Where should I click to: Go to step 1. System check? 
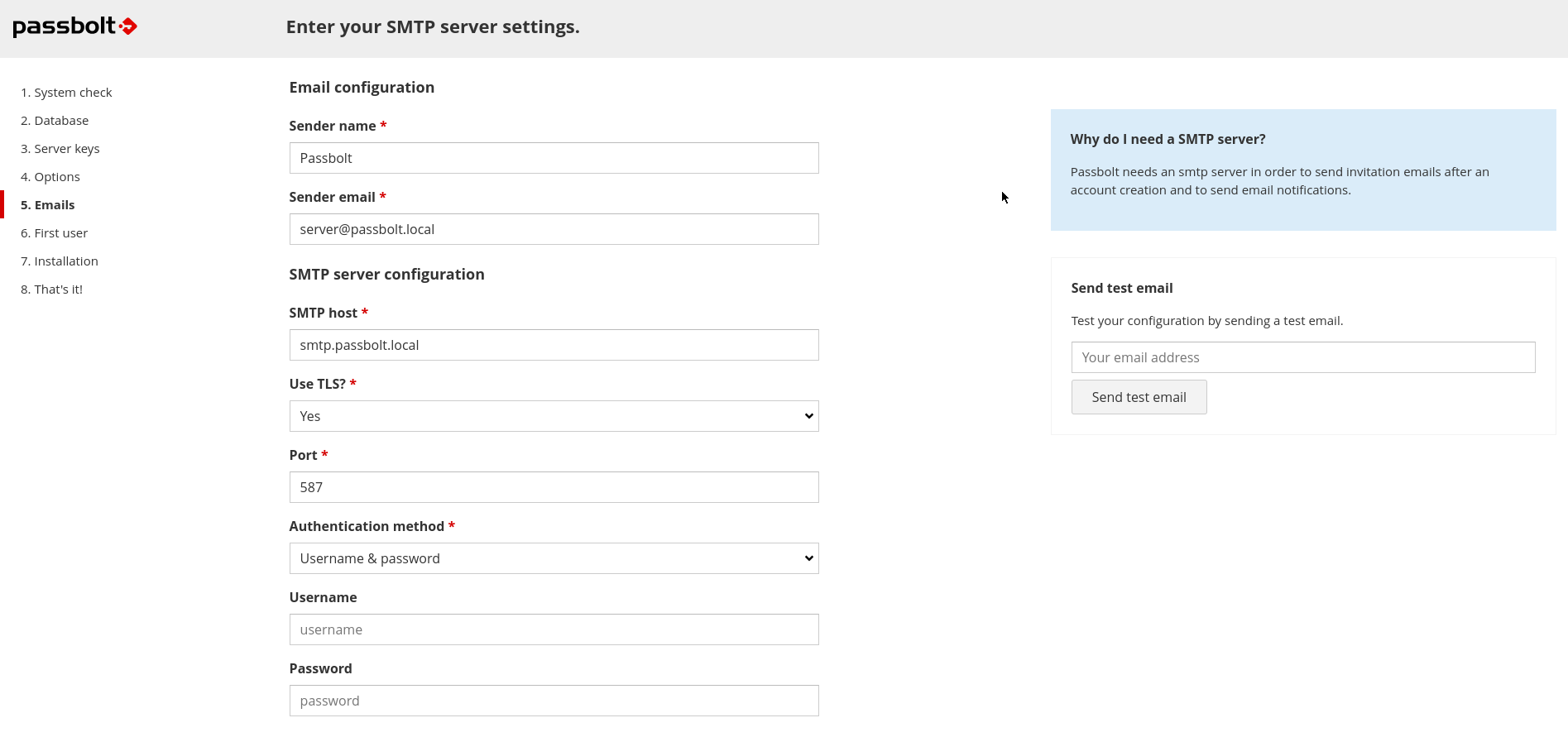[x=66, y=93]
